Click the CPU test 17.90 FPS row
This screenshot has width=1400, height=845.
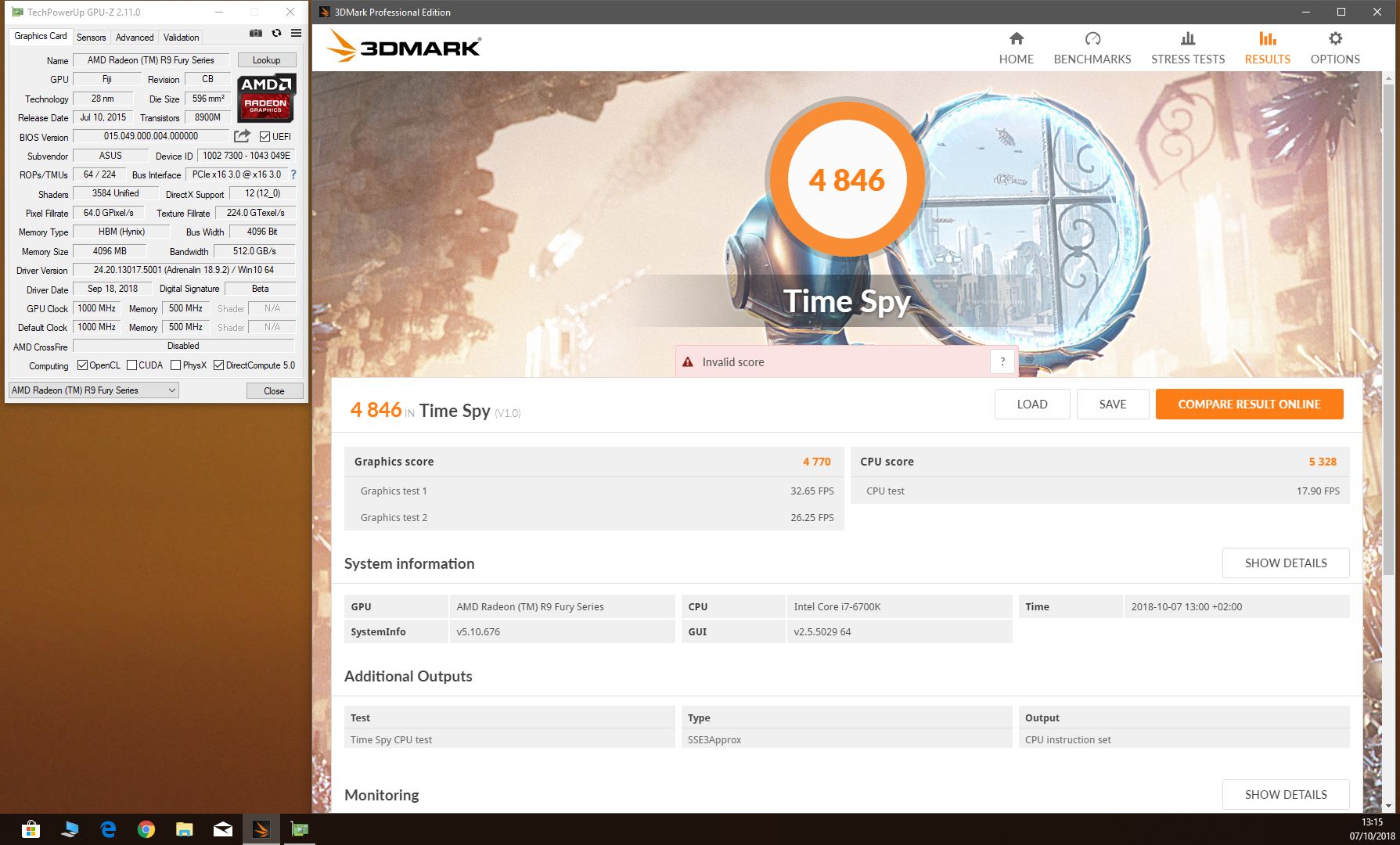(1099, 491)
